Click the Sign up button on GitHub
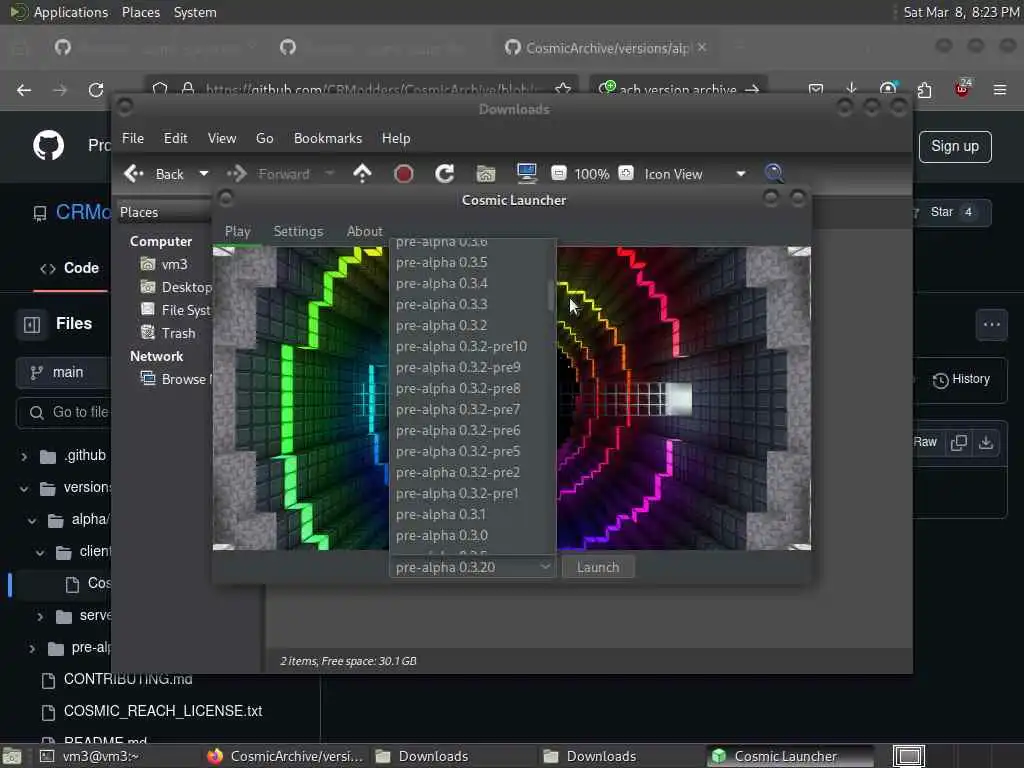Image resolution: width=1024 pixels, height=768 pixels. point(955,146)
